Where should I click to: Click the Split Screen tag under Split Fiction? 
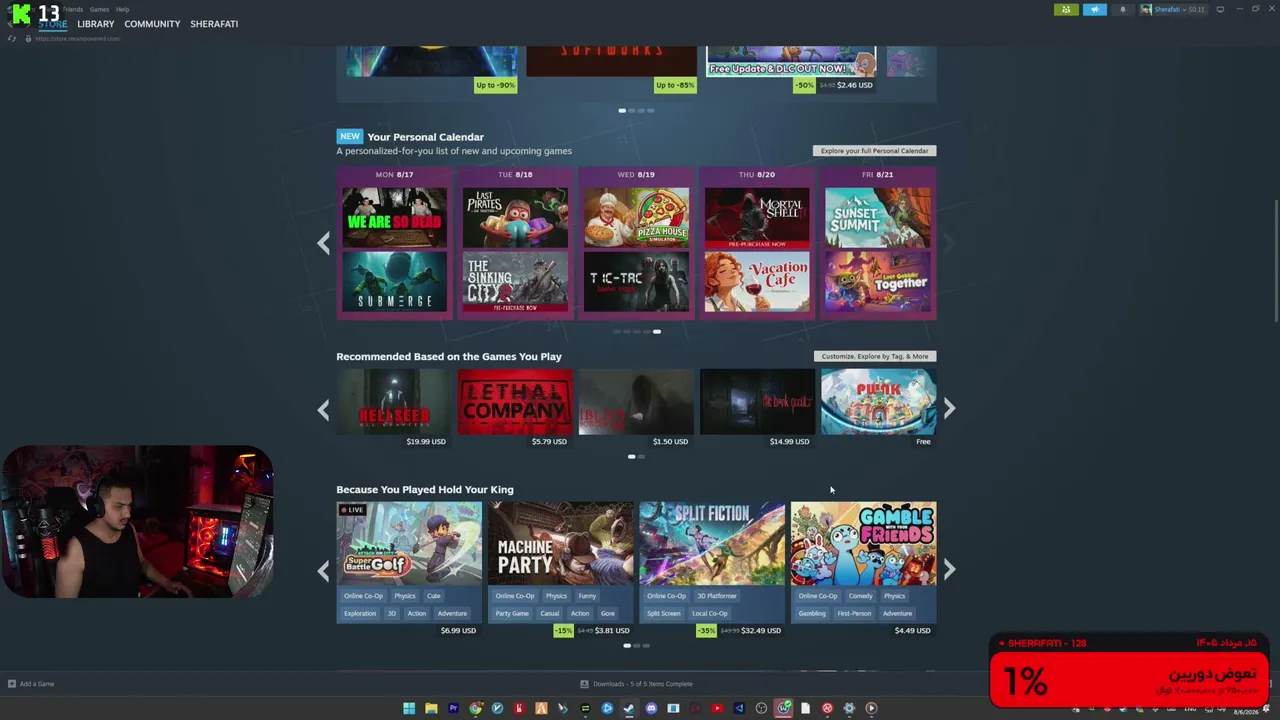pos(663,613)
